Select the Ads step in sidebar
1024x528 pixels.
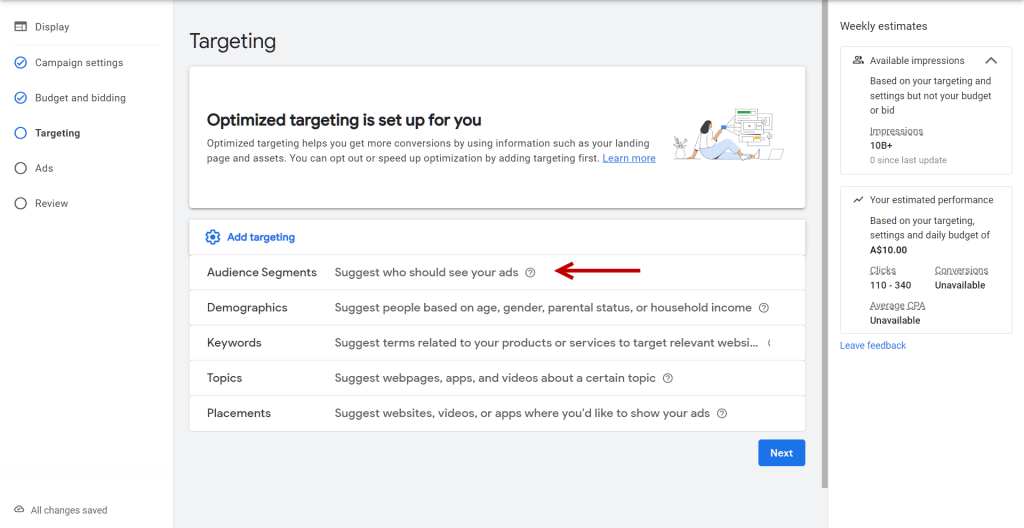44,168
